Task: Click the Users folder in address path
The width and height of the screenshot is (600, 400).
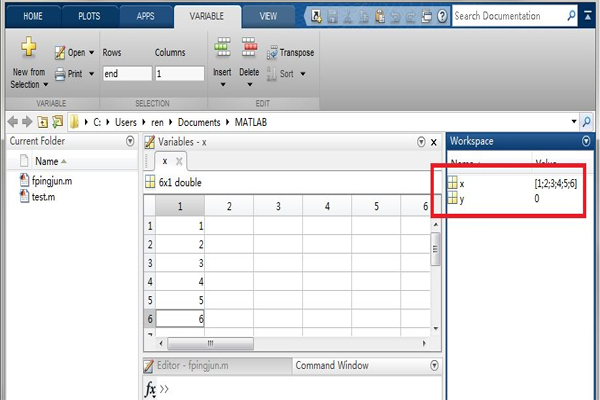Action: click(x=126, y=122)
